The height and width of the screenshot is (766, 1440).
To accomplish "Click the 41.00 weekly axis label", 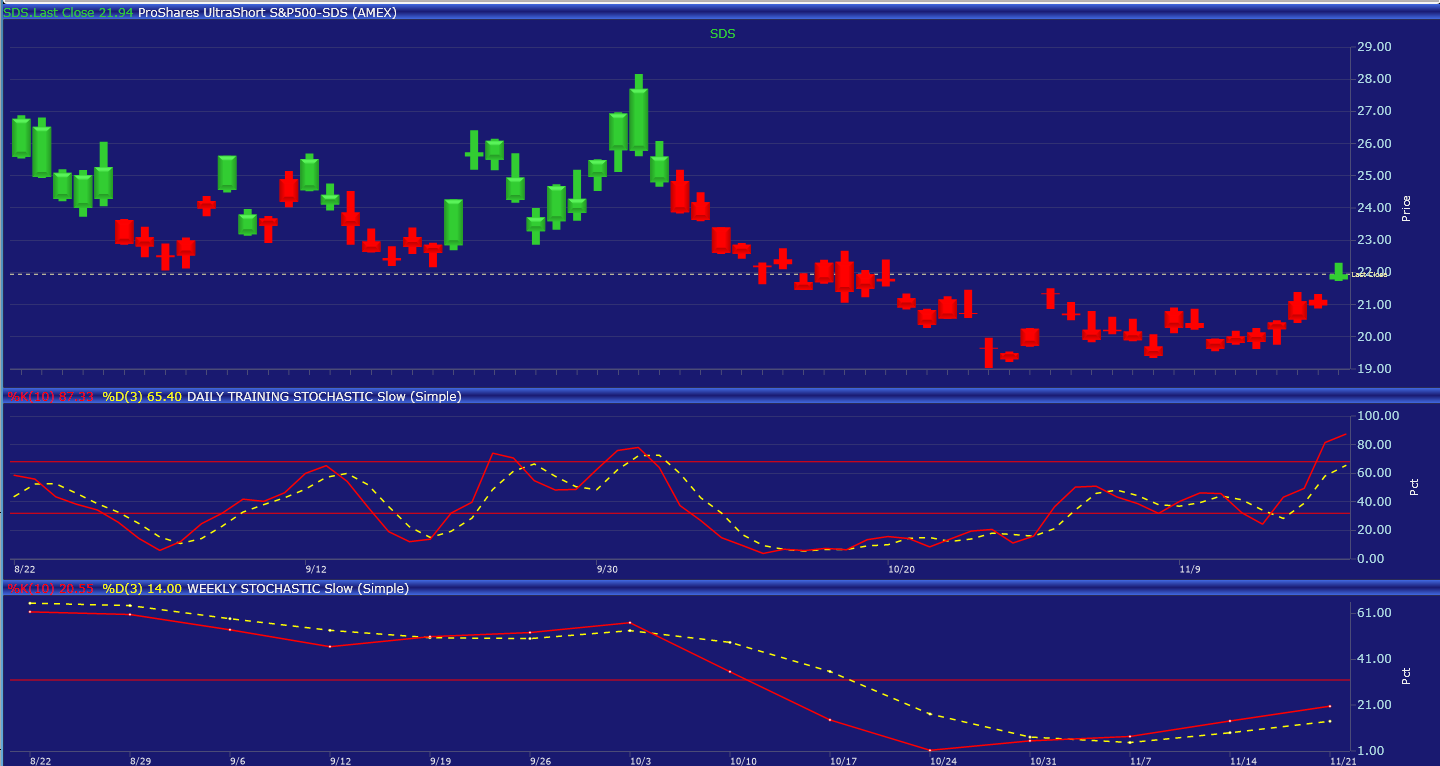I will tap(1374, 659).
